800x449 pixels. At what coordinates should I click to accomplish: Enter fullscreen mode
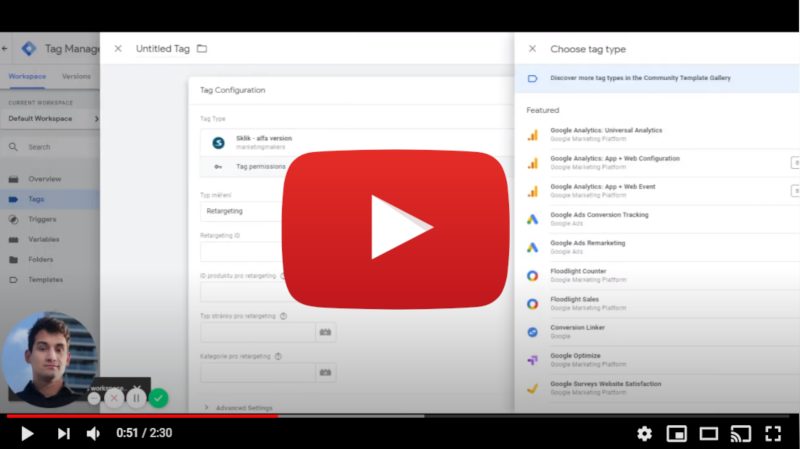point(773,434)
